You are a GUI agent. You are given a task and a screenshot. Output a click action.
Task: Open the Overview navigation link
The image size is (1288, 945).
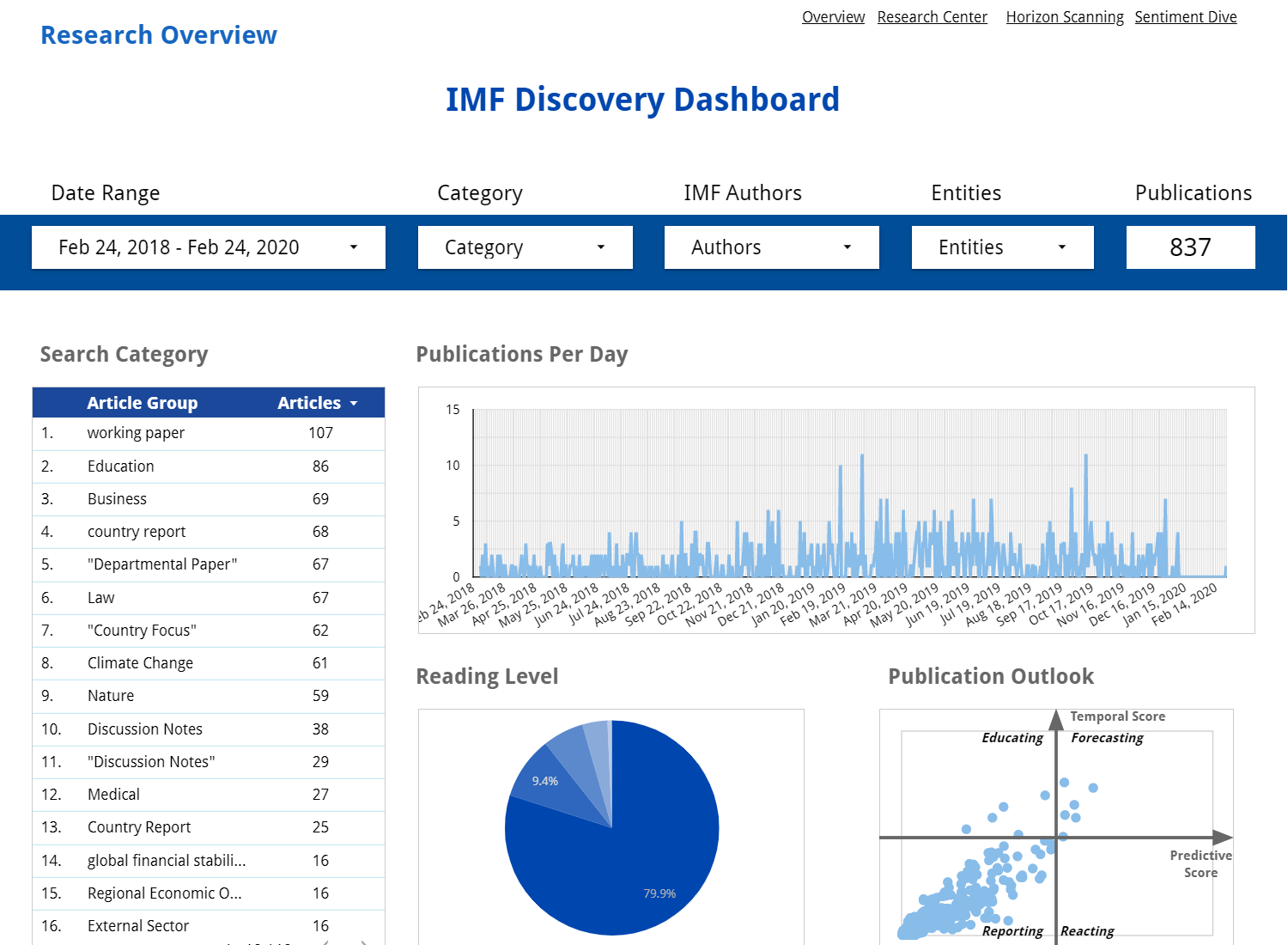833,17
